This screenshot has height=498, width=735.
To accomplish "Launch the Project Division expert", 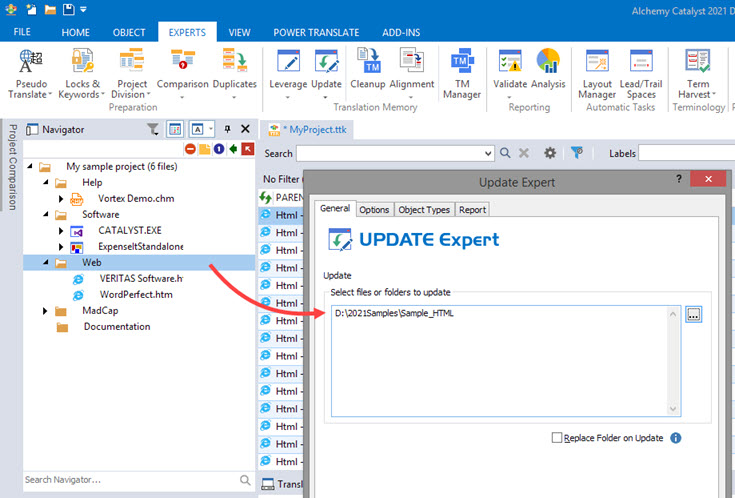I will 132,74.
